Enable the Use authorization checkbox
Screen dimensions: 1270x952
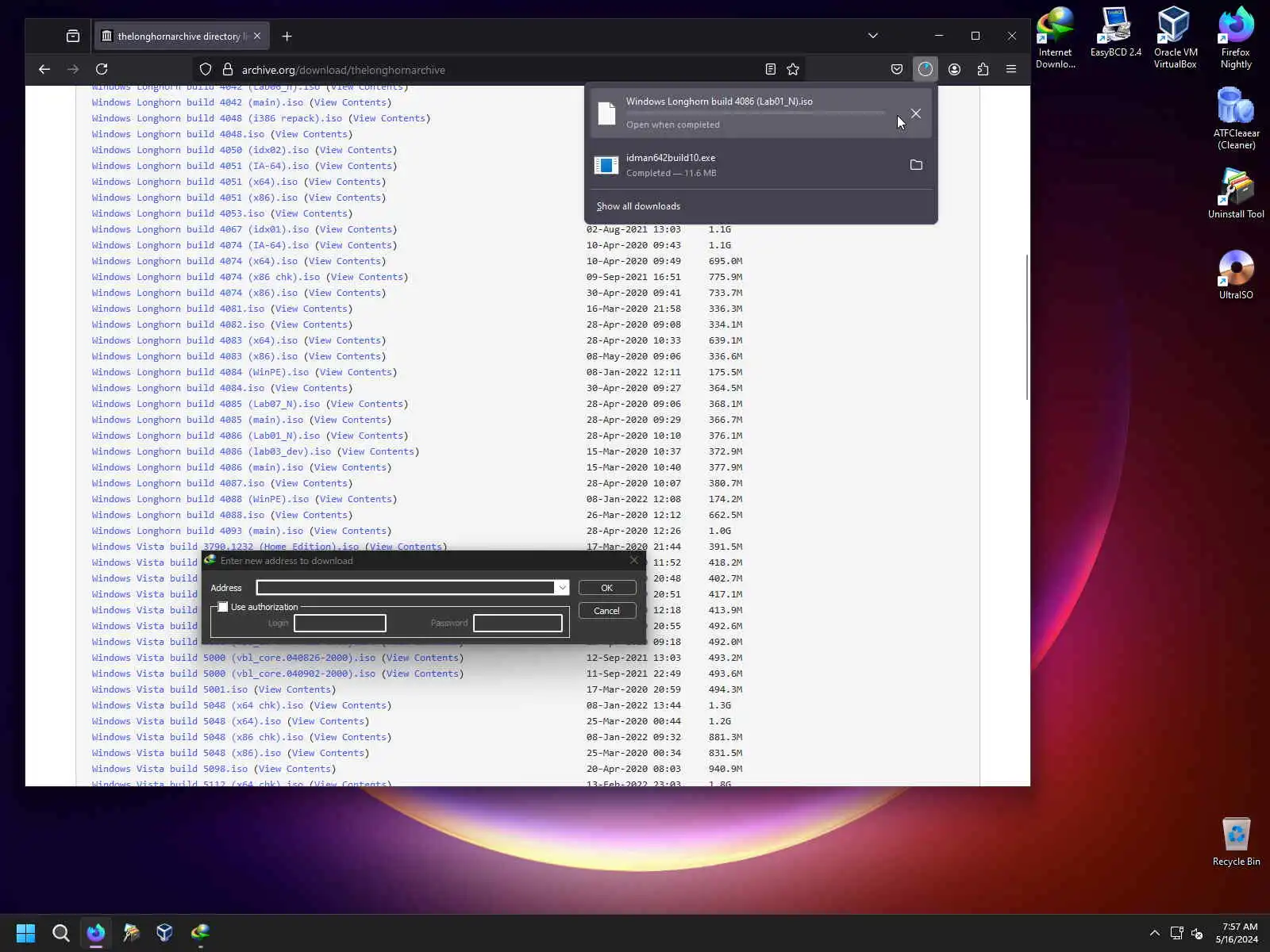click(223, 607)
